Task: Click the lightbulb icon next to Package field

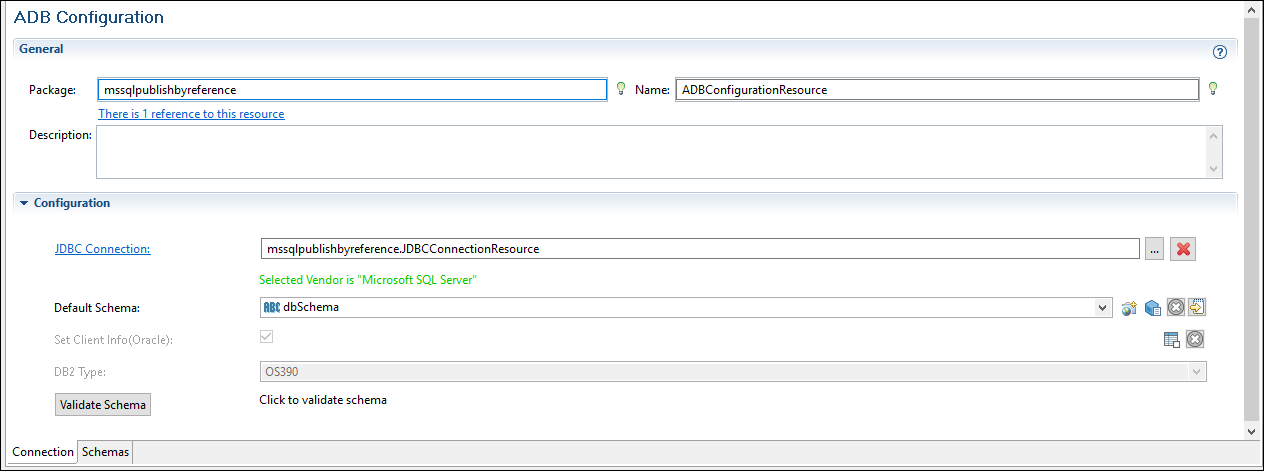Action: (x=621, y=89)
